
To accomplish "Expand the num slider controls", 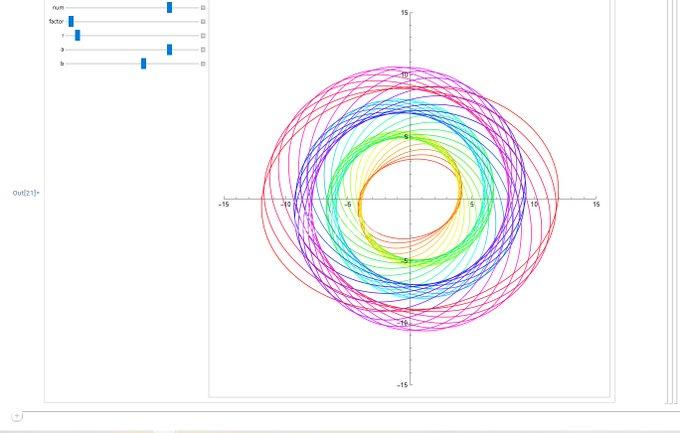I will coord(203,7).
